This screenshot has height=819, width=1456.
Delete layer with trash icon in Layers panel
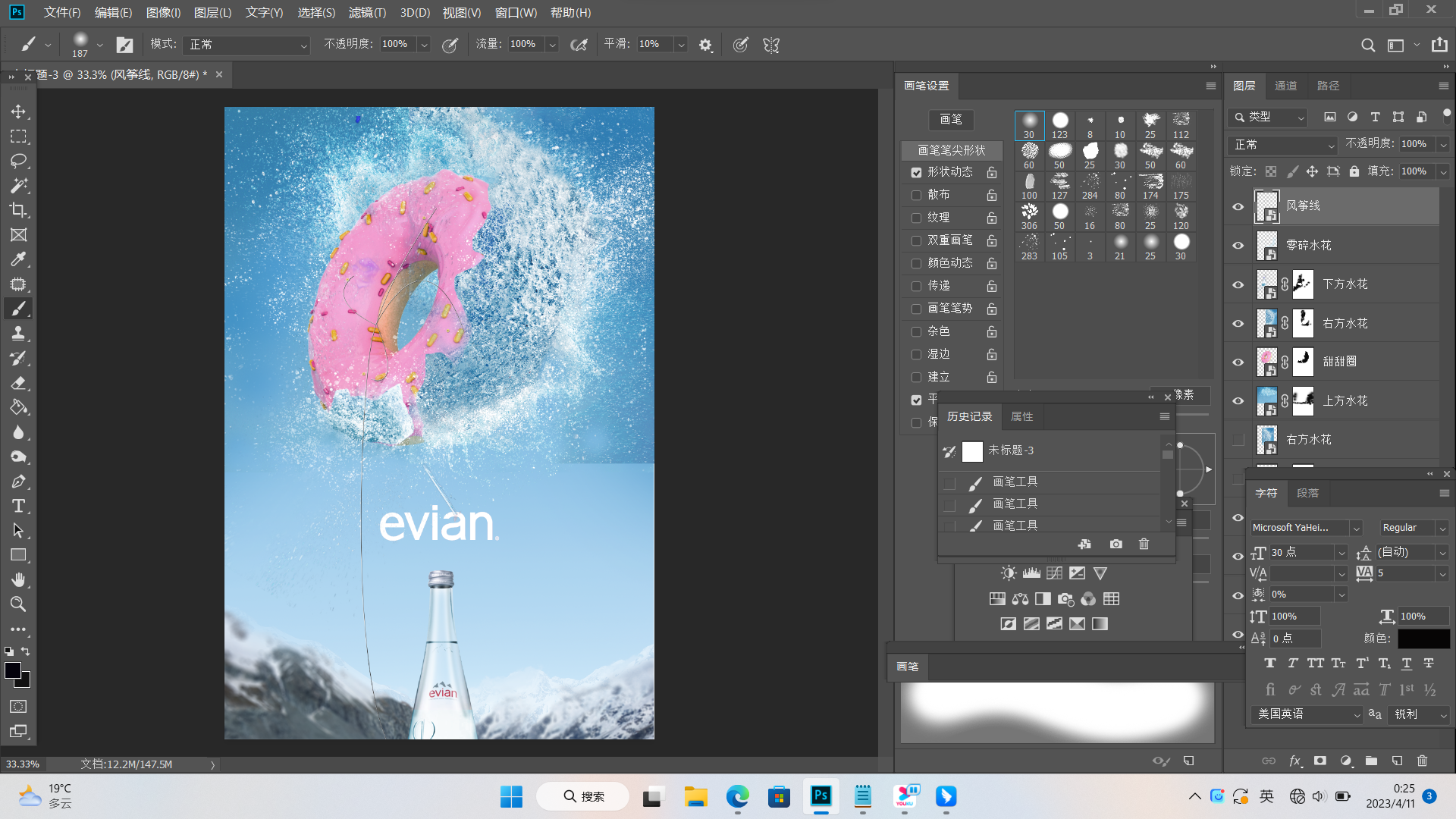coord(1422,761)
